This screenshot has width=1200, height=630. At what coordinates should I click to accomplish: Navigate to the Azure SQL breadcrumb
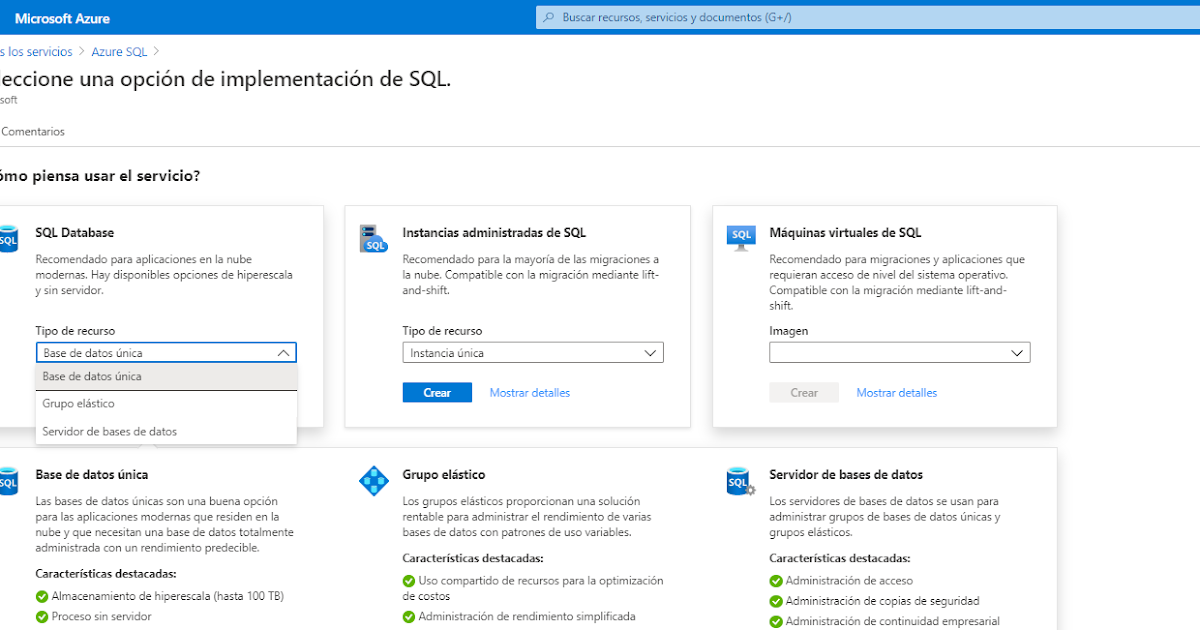(119, 51)
